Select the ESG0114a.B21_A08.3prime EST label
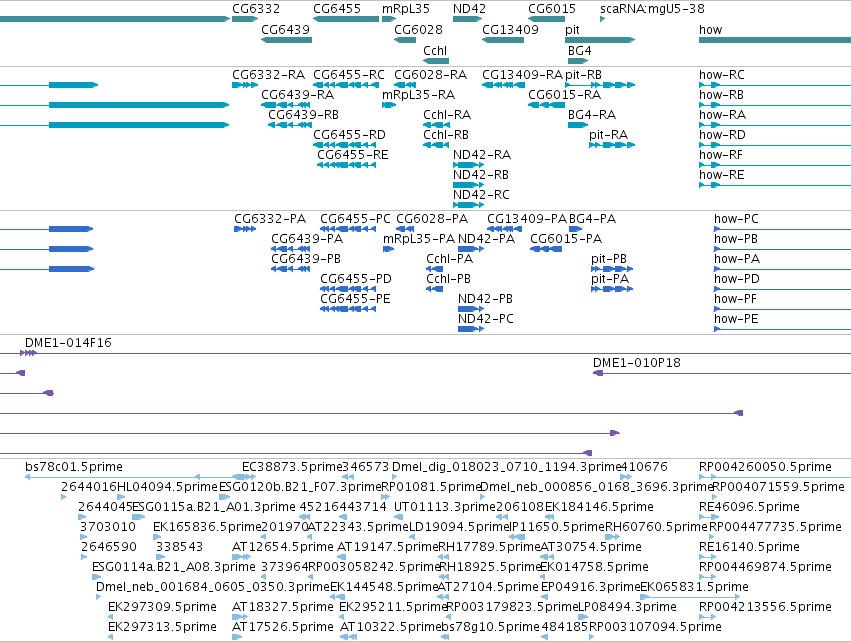Image resolution: width=851 pixels, height=642 pixels. pyautogui.click(x=174, y=568)
